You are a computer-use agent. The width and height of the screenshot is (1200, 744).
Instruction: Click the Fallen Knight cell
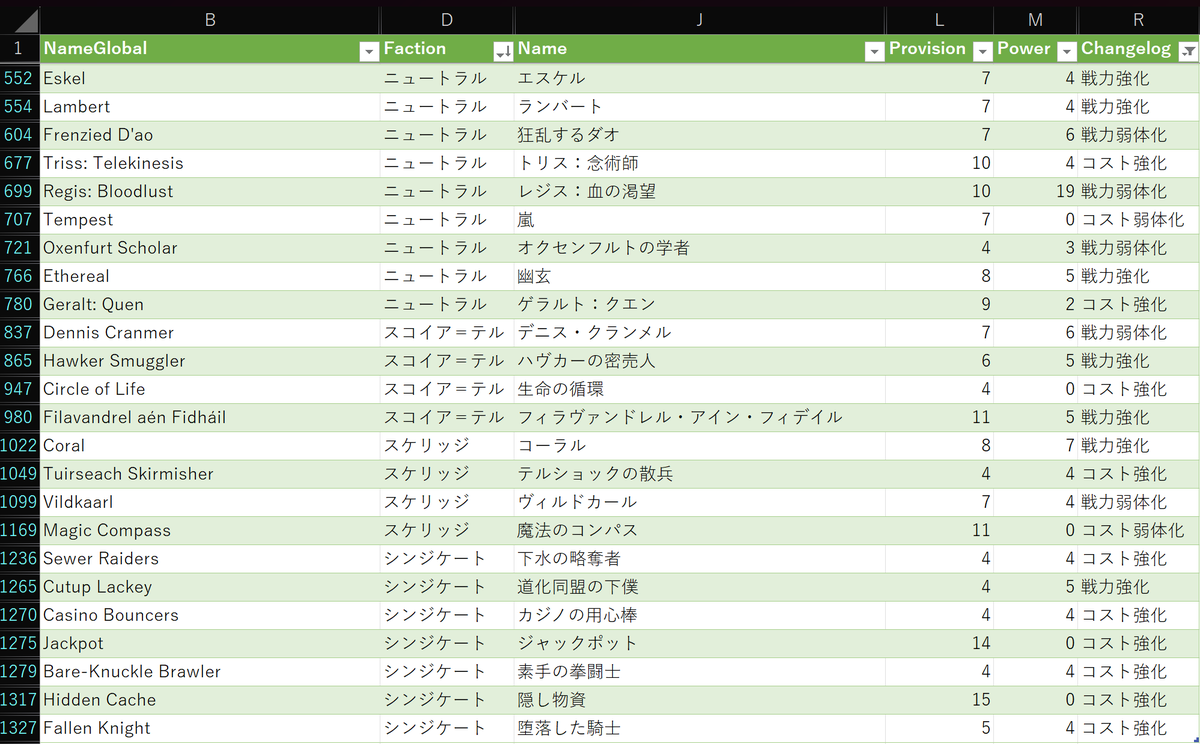[x=210, y=728]
